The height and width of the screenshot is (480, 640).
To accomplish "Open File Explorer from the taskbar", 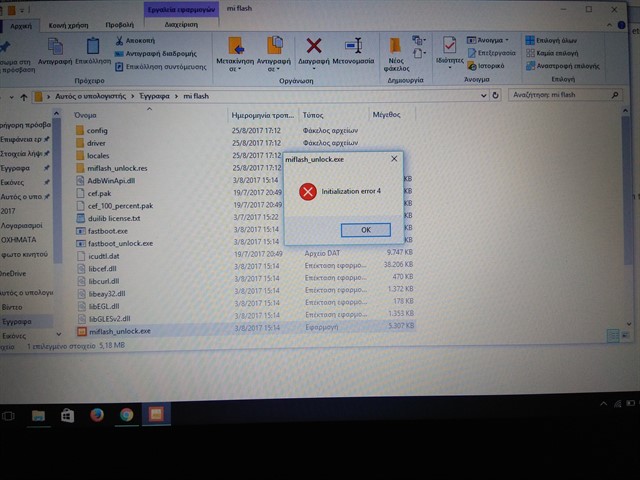I will pyautogui.click(x=38, y=416).
